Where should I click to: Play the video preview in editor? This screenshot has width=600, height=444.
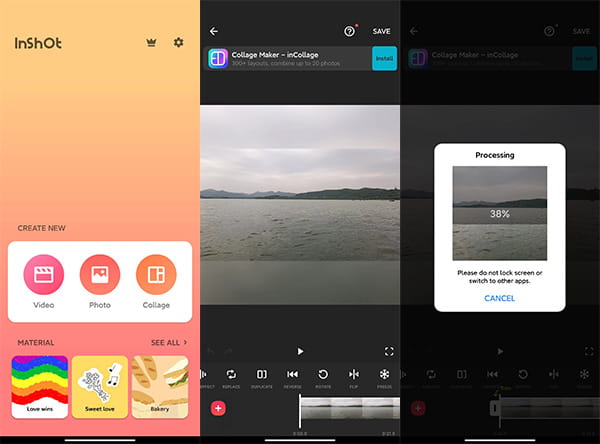pos(300,351)
